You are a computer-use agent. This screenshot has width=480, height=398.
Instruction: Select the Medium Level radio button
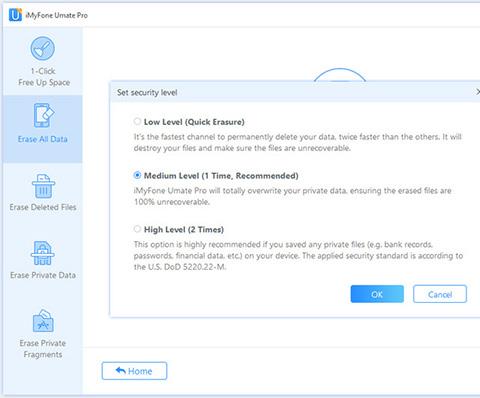(x=137, y=175)
